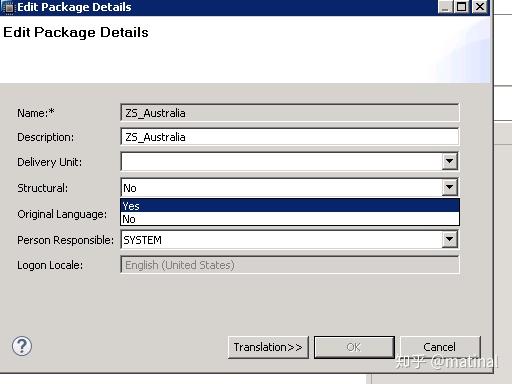Open the help question mark icon
Screen dimensions: 512x384
coord(22,346)
